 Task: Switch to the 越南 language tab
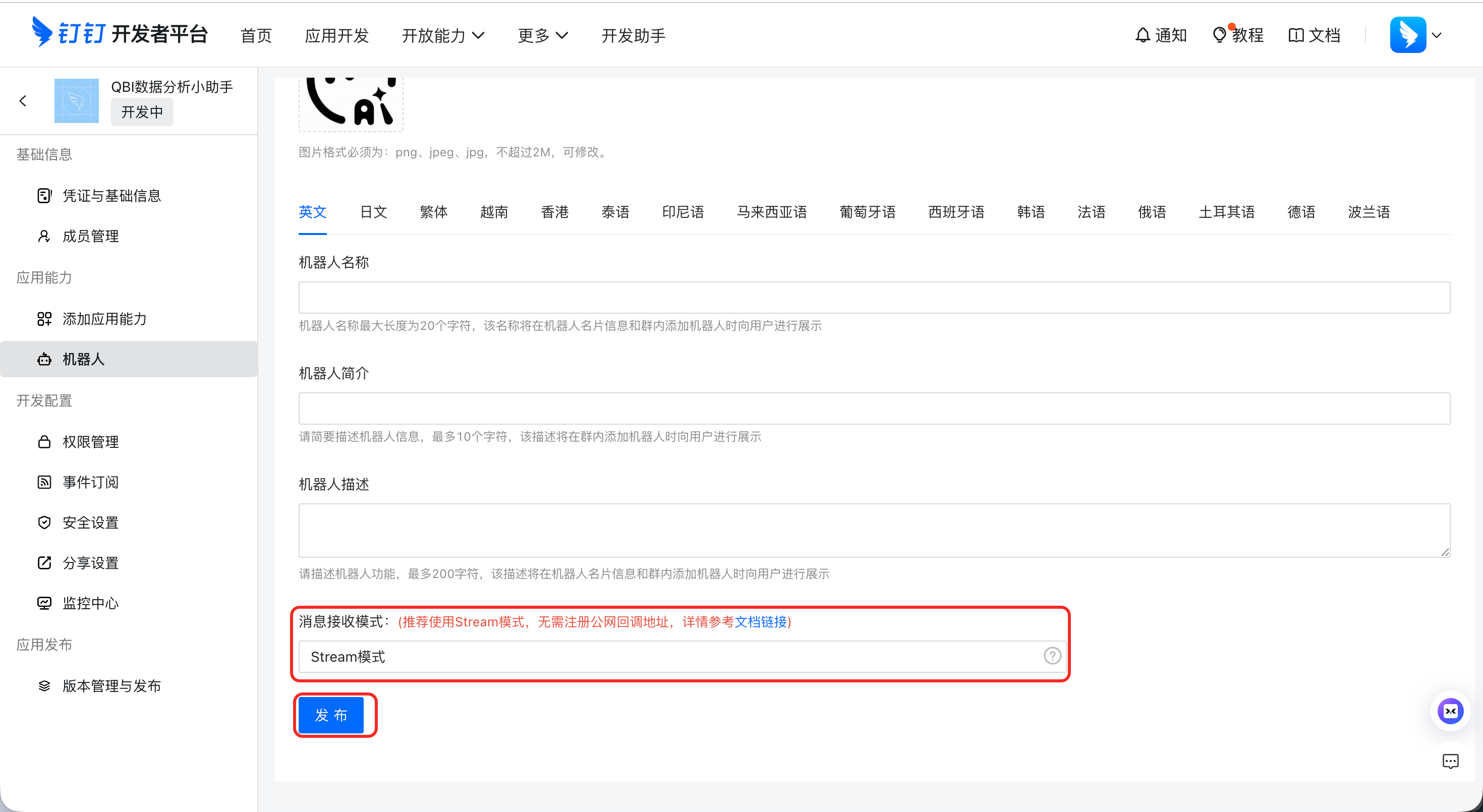click(x=494, y=212)
